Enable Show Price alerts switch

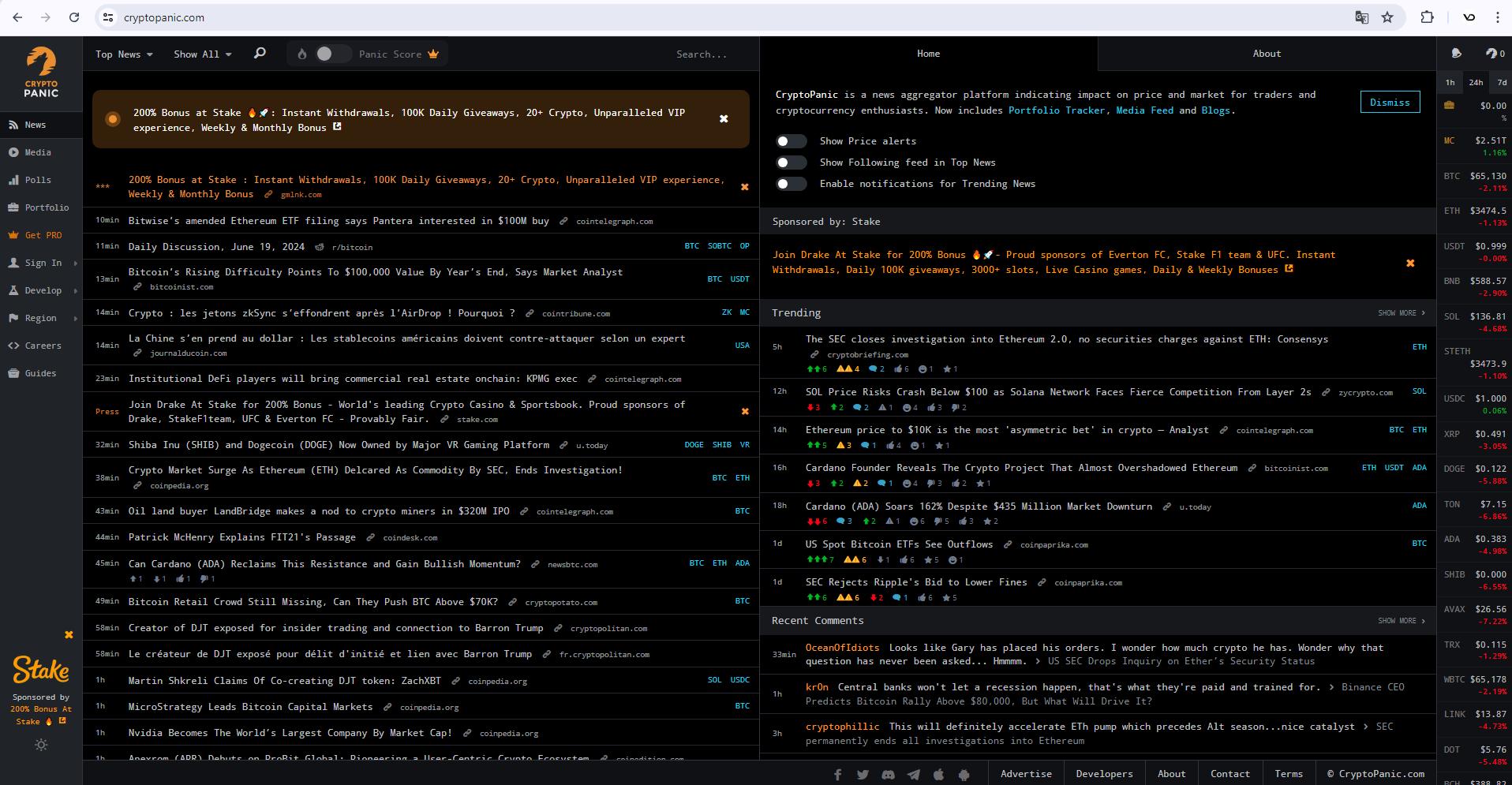(x=791, y=141)
